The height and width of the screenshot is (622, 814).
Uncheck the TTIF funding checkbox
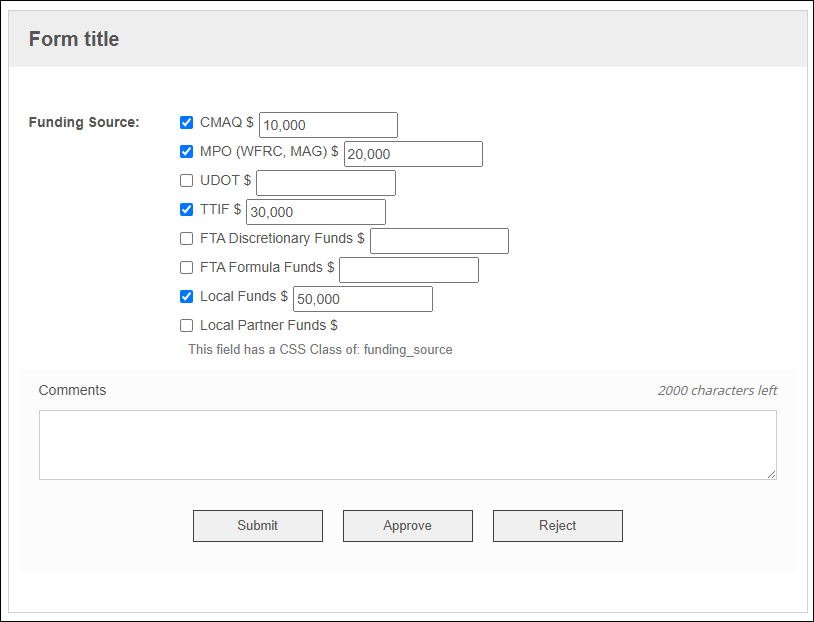pyautogui.click(x=186, y=210)
